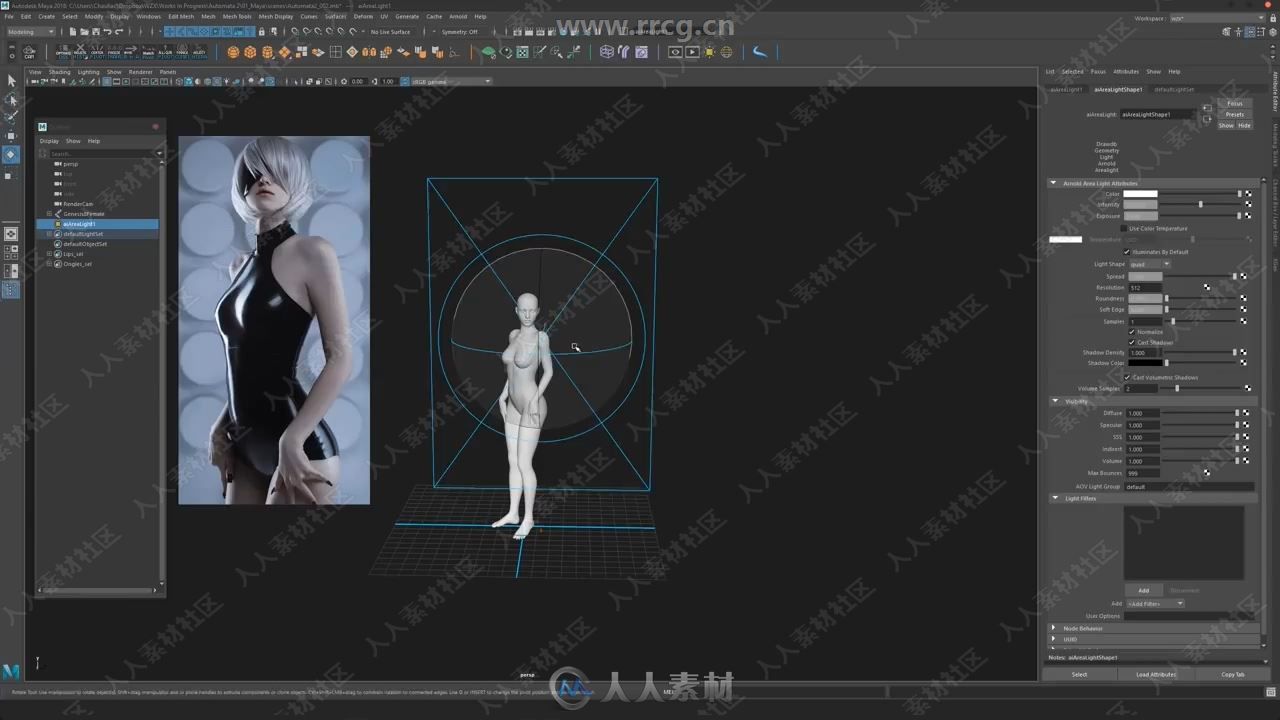The image size is (1280, 720).
Task: Click the Redo arrow icon
Action: tap(118, 32)
